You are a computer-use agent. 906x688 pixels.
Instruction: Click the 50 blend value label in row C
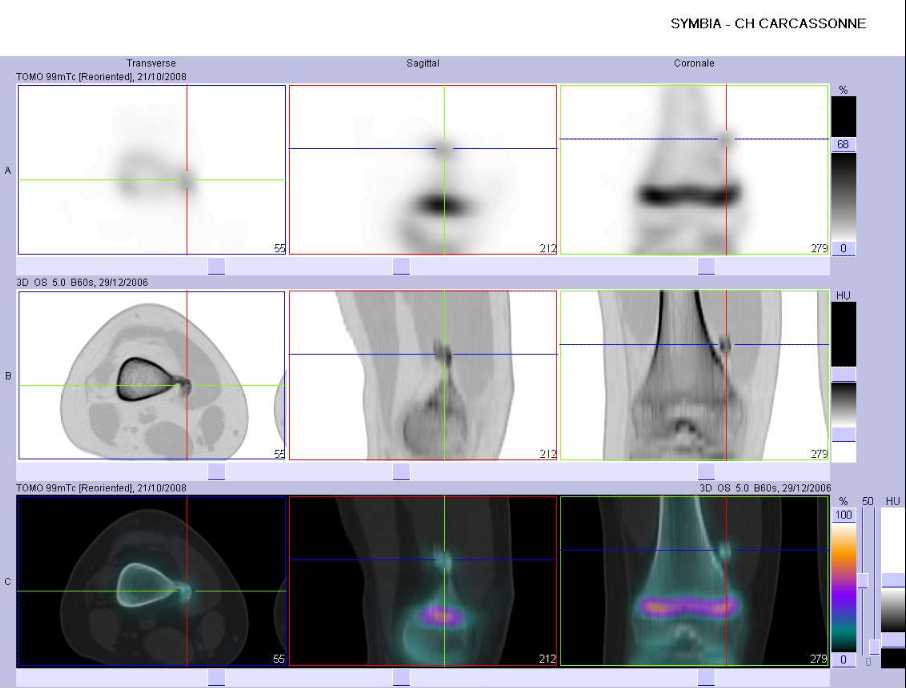click(867, 501)
